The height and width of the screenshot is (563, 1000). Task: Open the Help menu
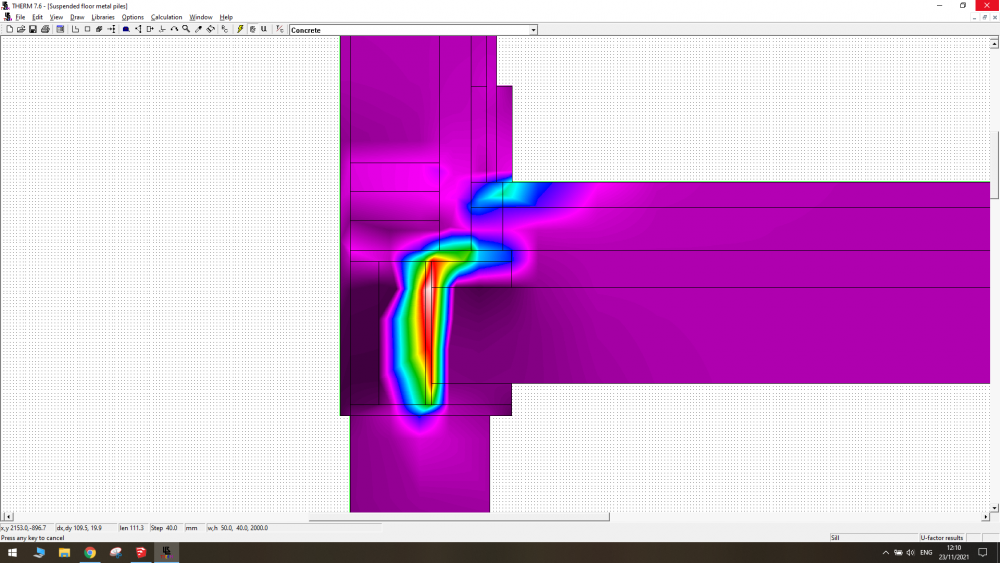click(226, 17)
